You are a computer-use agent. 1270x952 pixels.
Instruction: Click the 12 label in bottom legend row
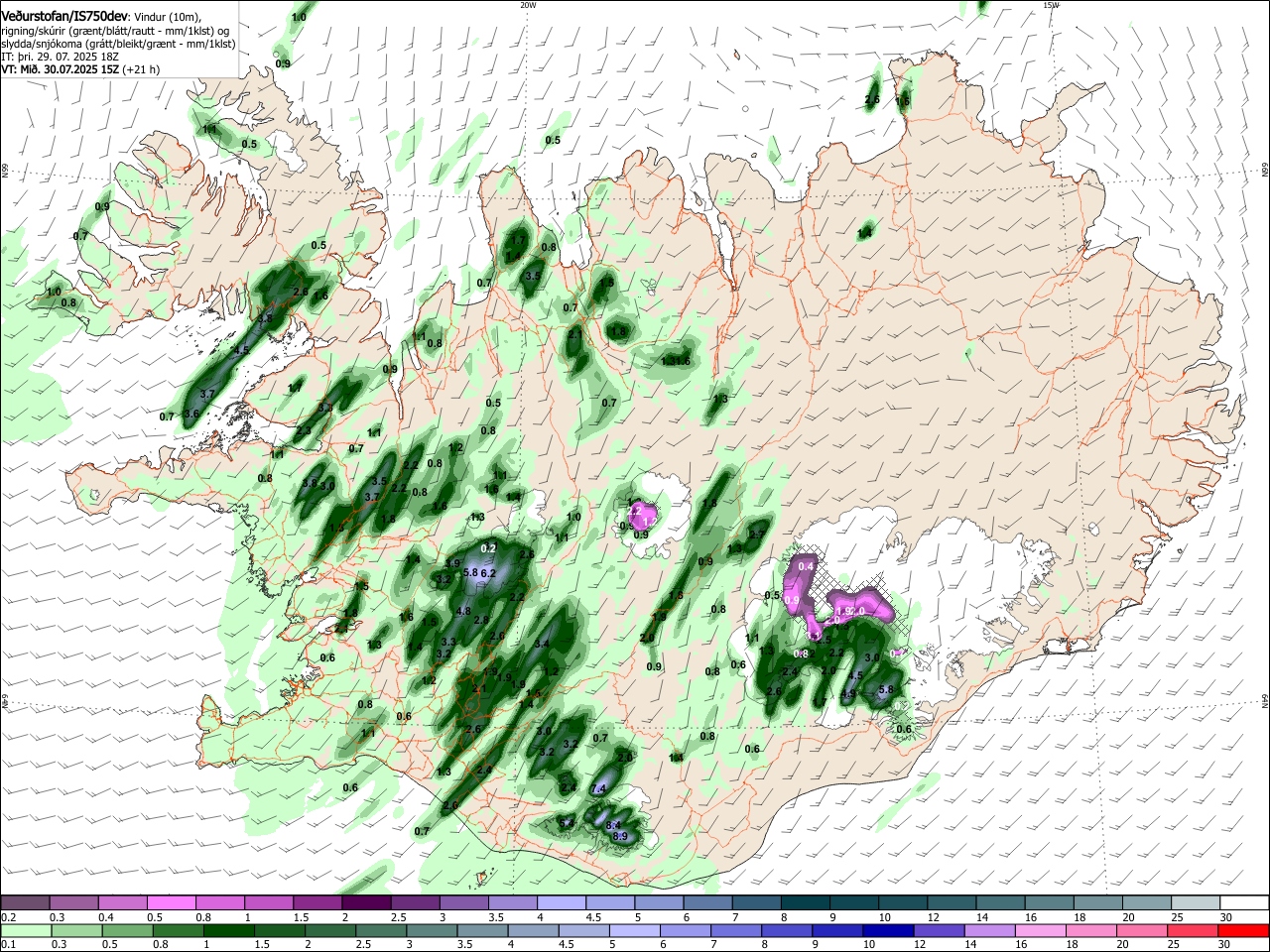pyautogui.click(x=921, y=944)
